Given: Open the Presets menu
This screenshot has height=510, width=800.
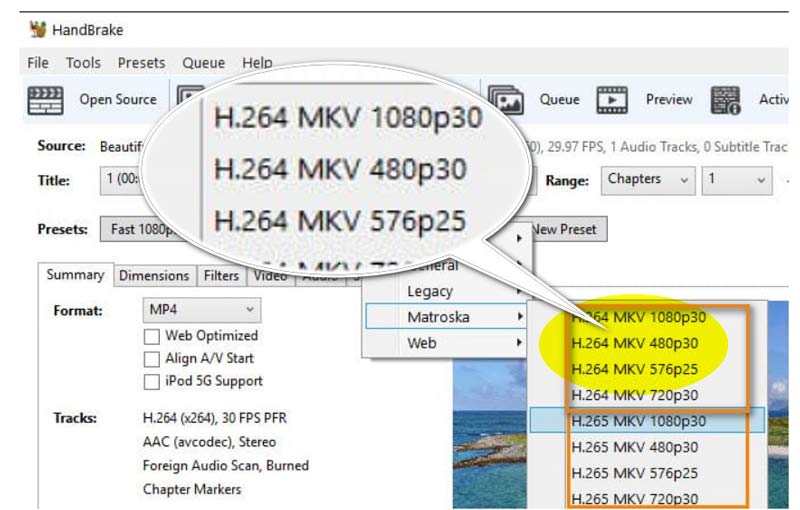Looking at the screenshot, I should 141,63.
